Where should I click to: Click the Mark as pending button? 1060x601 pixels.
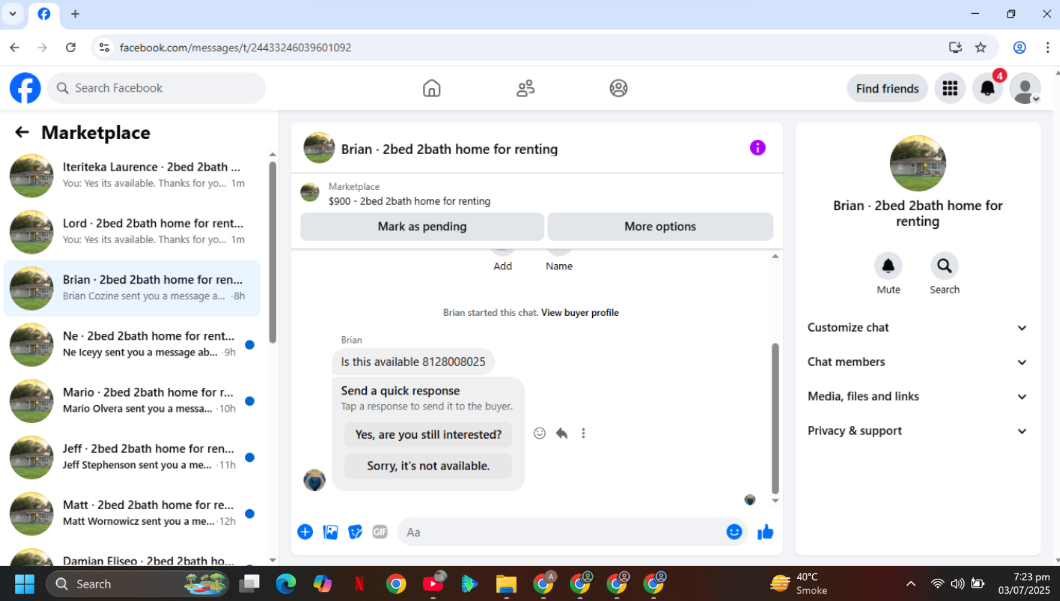point(422,226)
